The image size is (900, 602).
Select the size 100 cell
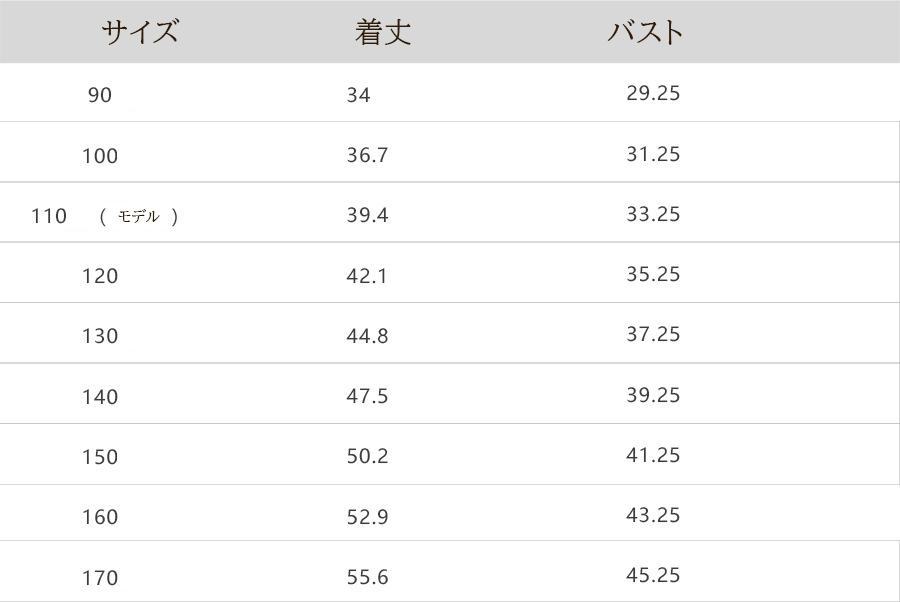tap(100, 156)
